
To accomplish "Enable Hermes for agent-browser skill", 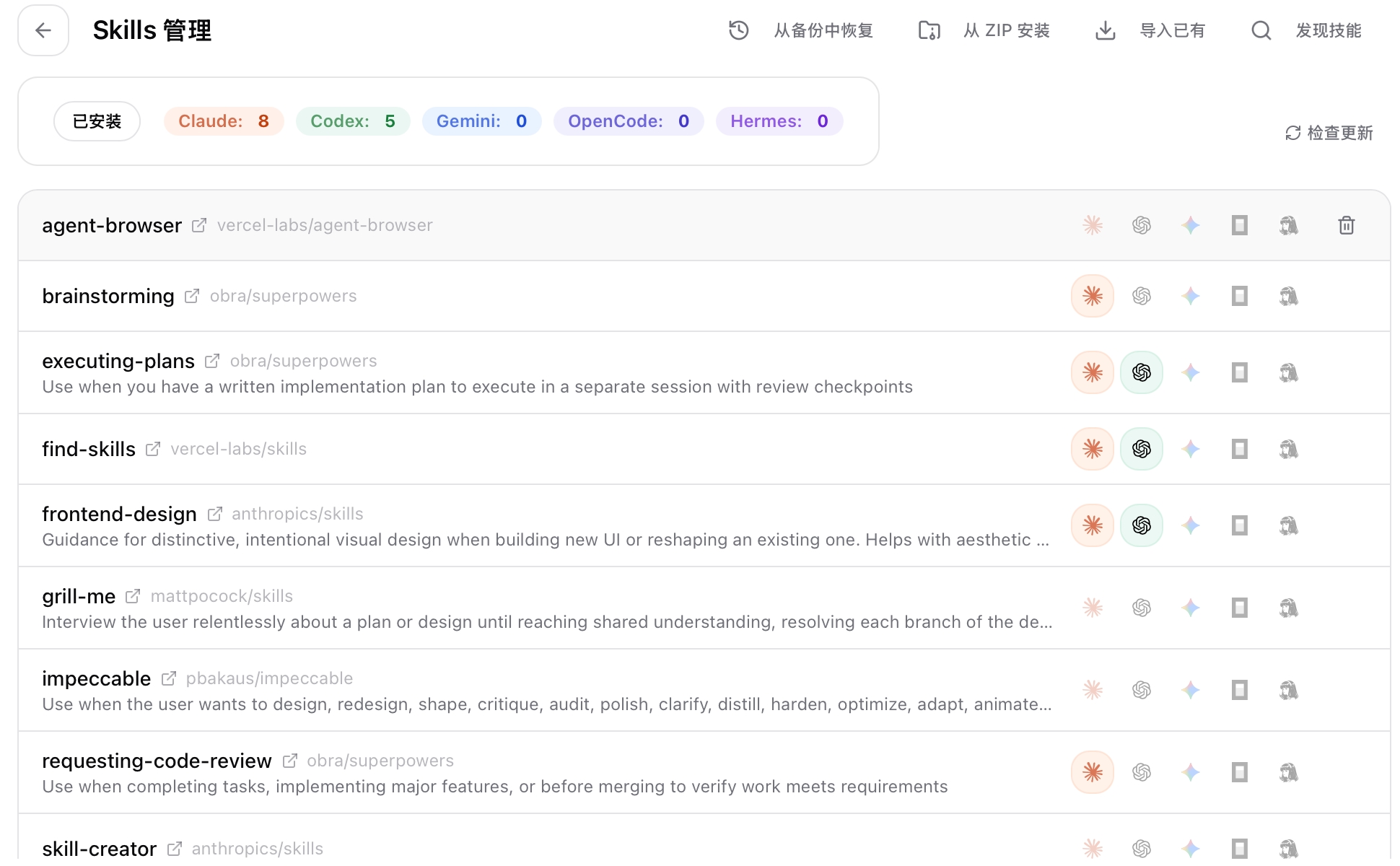I will (x=1289, y=225).
